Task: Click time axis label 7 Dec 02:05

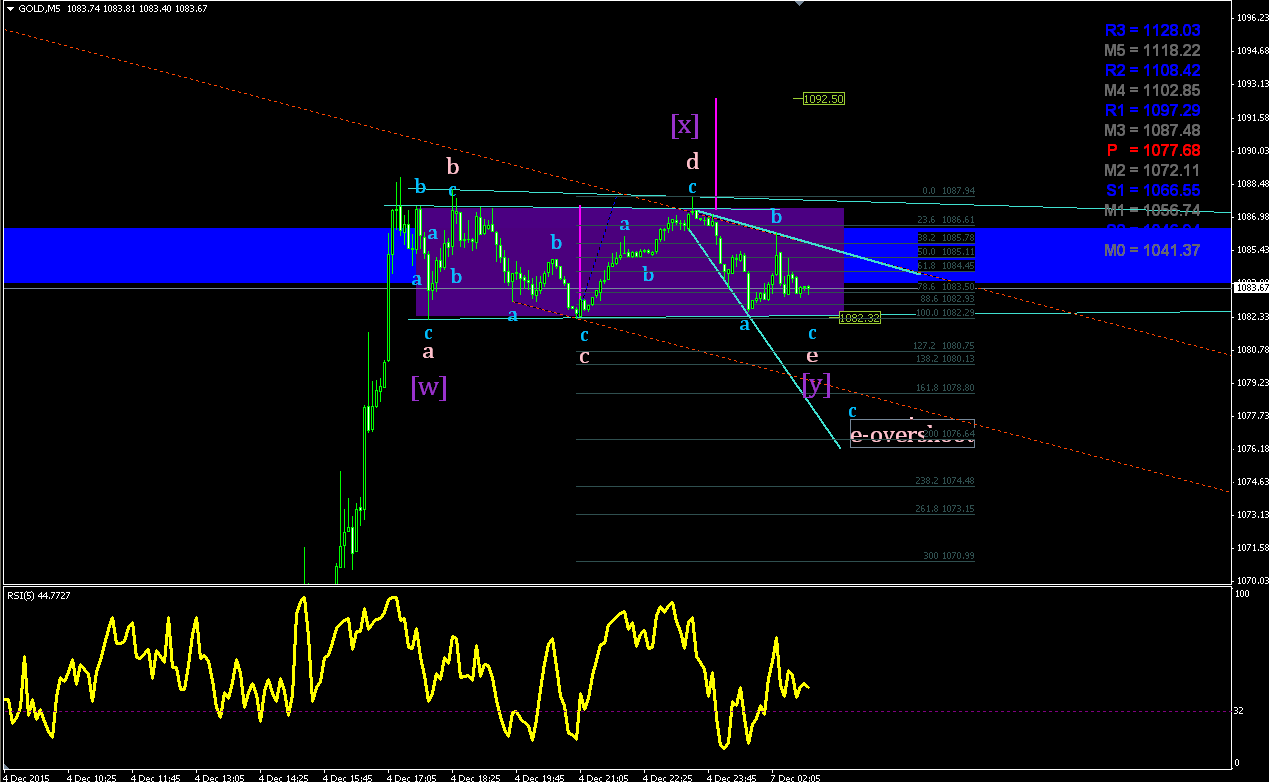Action: click(795, 776)
